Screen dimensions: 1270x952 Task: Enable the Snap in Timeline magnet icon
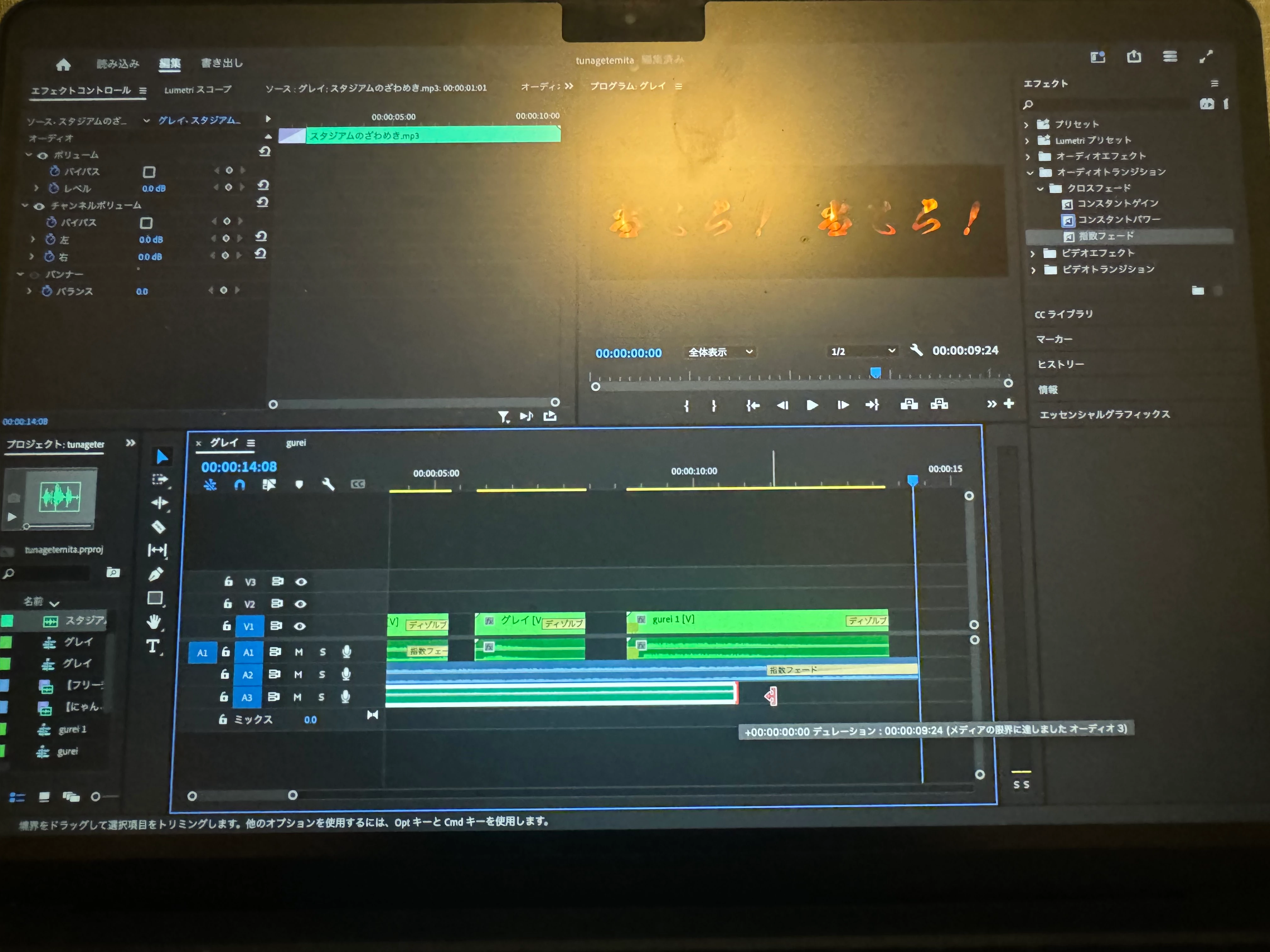(239, 485)
